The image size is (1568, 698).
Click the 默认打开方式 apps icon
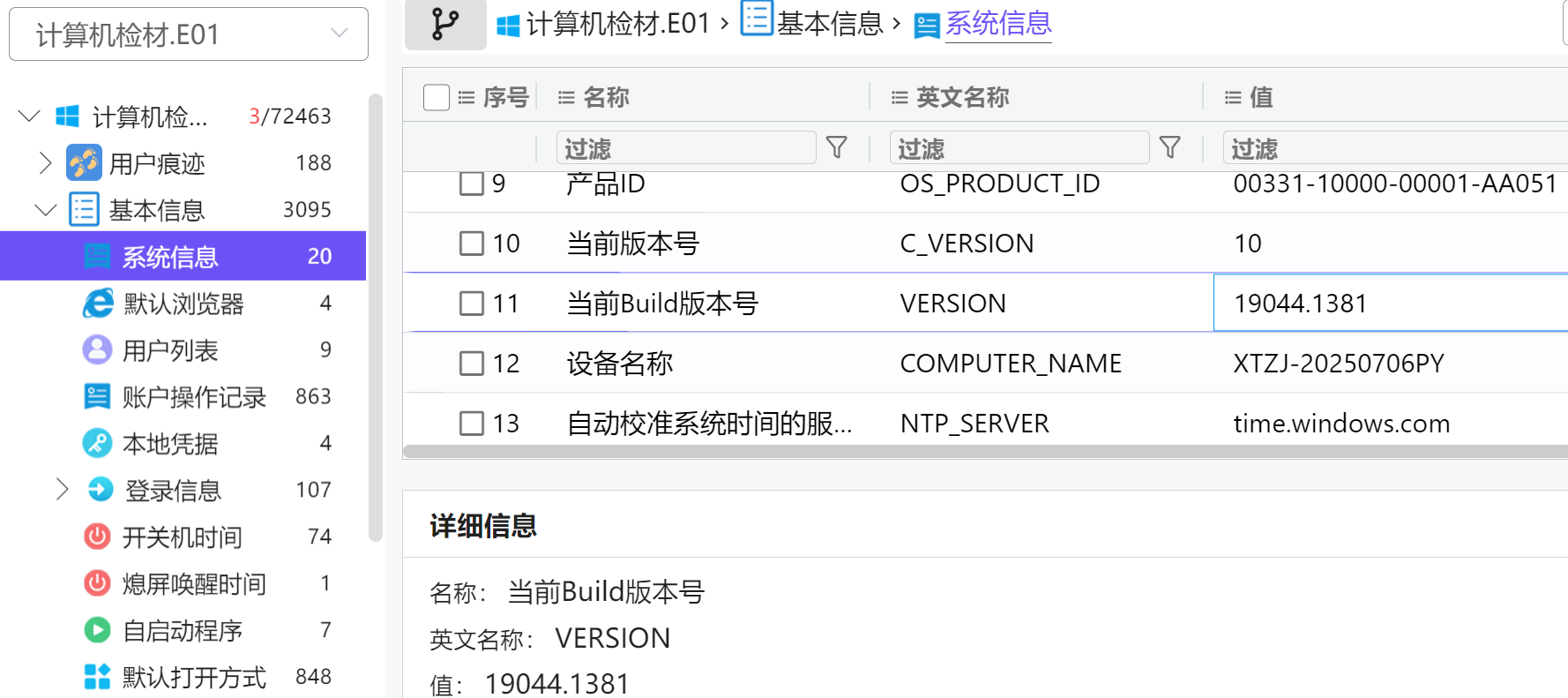coord(97,677)
